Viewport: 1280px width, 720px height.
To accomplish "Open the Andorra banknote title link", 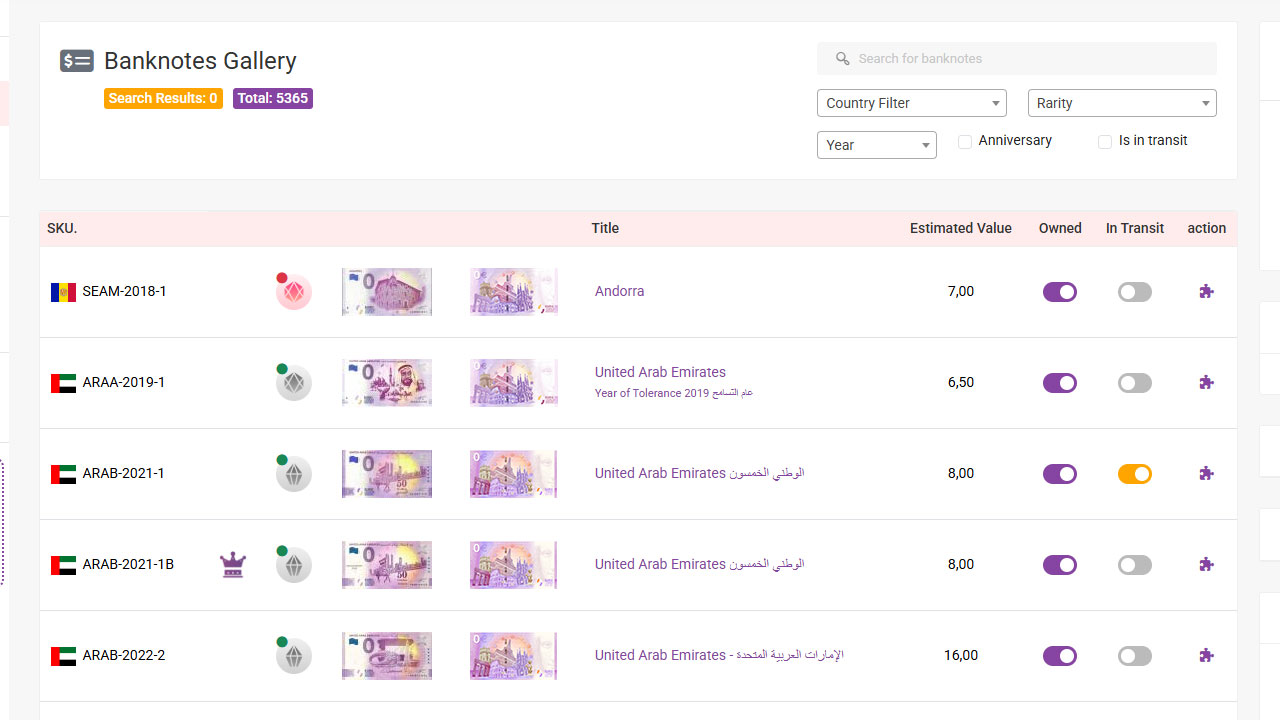I will pos(619,291).
